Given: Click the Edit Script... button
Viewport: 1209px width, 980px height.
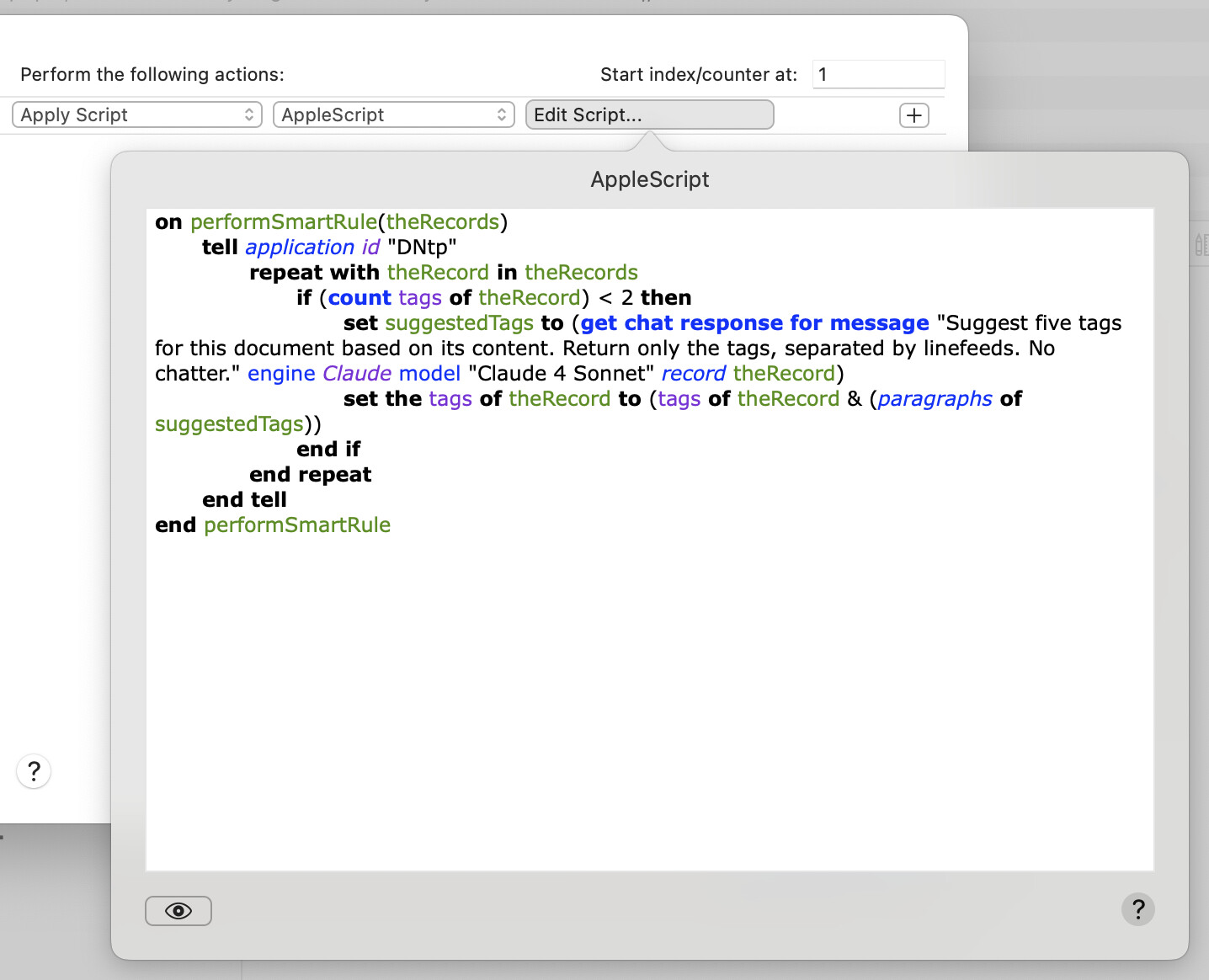Looking at the screenshot, I should [649, 115].
